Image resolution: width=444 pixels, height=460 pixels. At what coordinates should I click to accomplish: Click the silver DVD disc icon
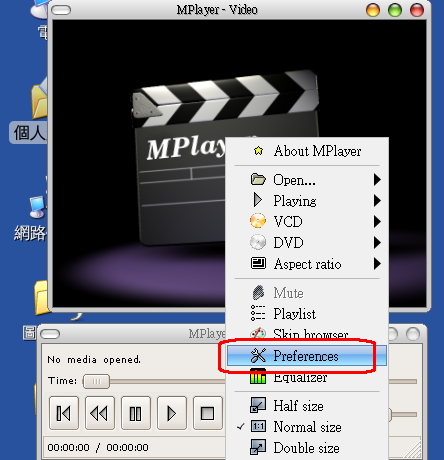pos(258,242)
